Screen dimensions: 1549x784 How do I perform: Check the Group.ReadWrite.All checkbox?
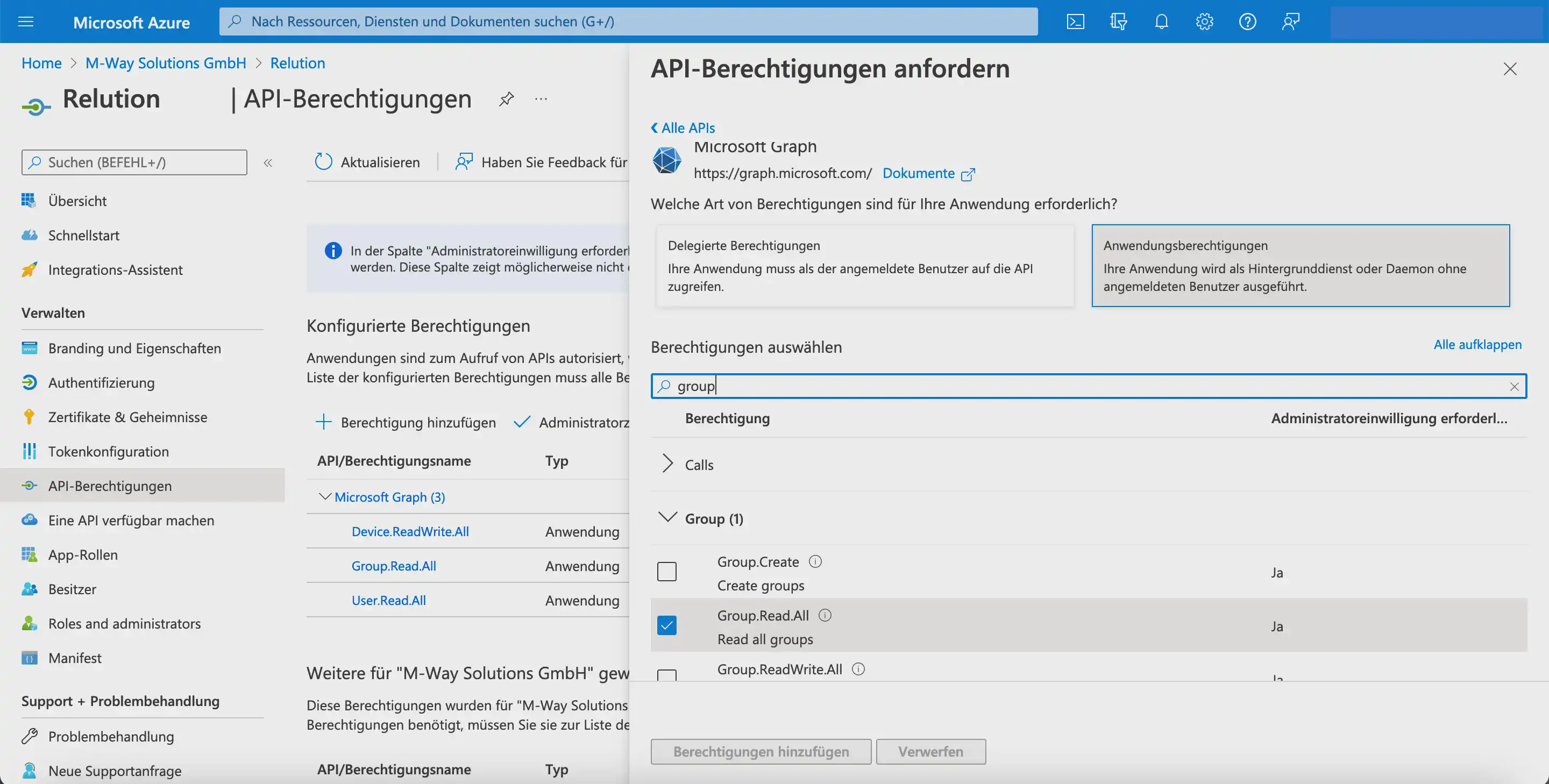click(x=666, y=675)
